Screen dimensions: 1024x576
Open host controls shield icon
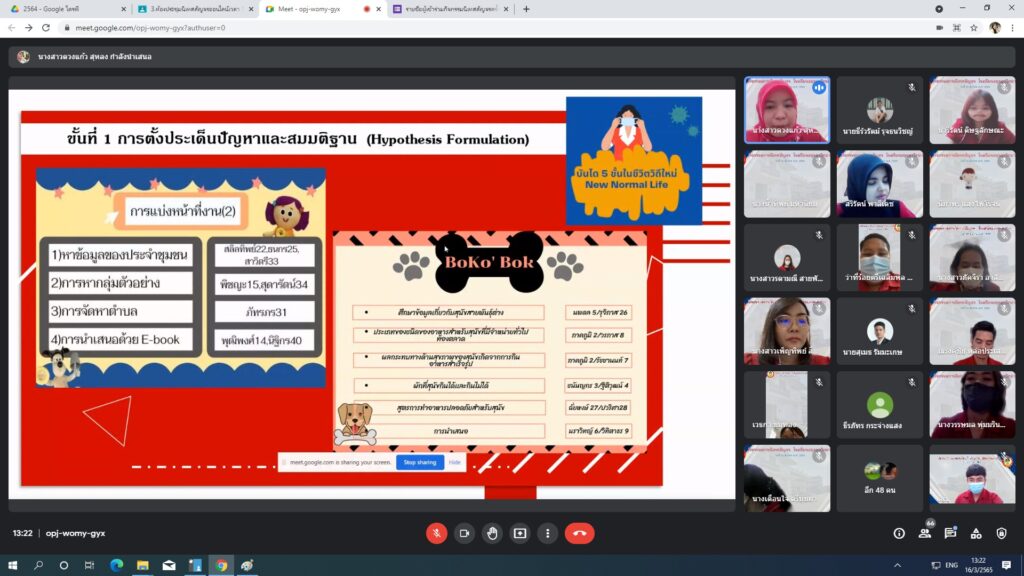point(1001,534)
